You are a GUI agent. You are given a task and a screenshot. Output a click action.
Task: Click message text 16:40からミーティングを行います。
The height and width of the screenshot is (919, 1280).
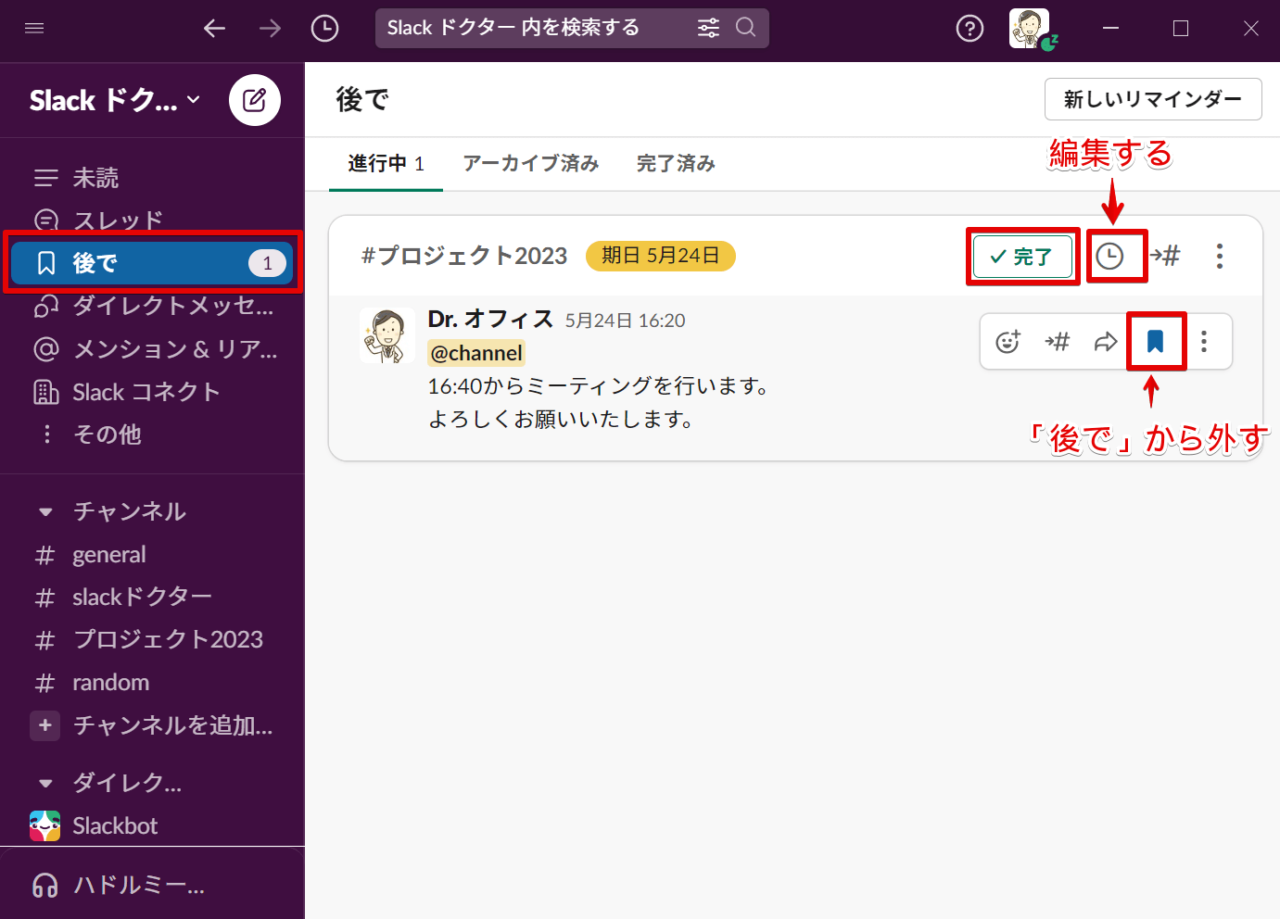(x=598, y=386)
